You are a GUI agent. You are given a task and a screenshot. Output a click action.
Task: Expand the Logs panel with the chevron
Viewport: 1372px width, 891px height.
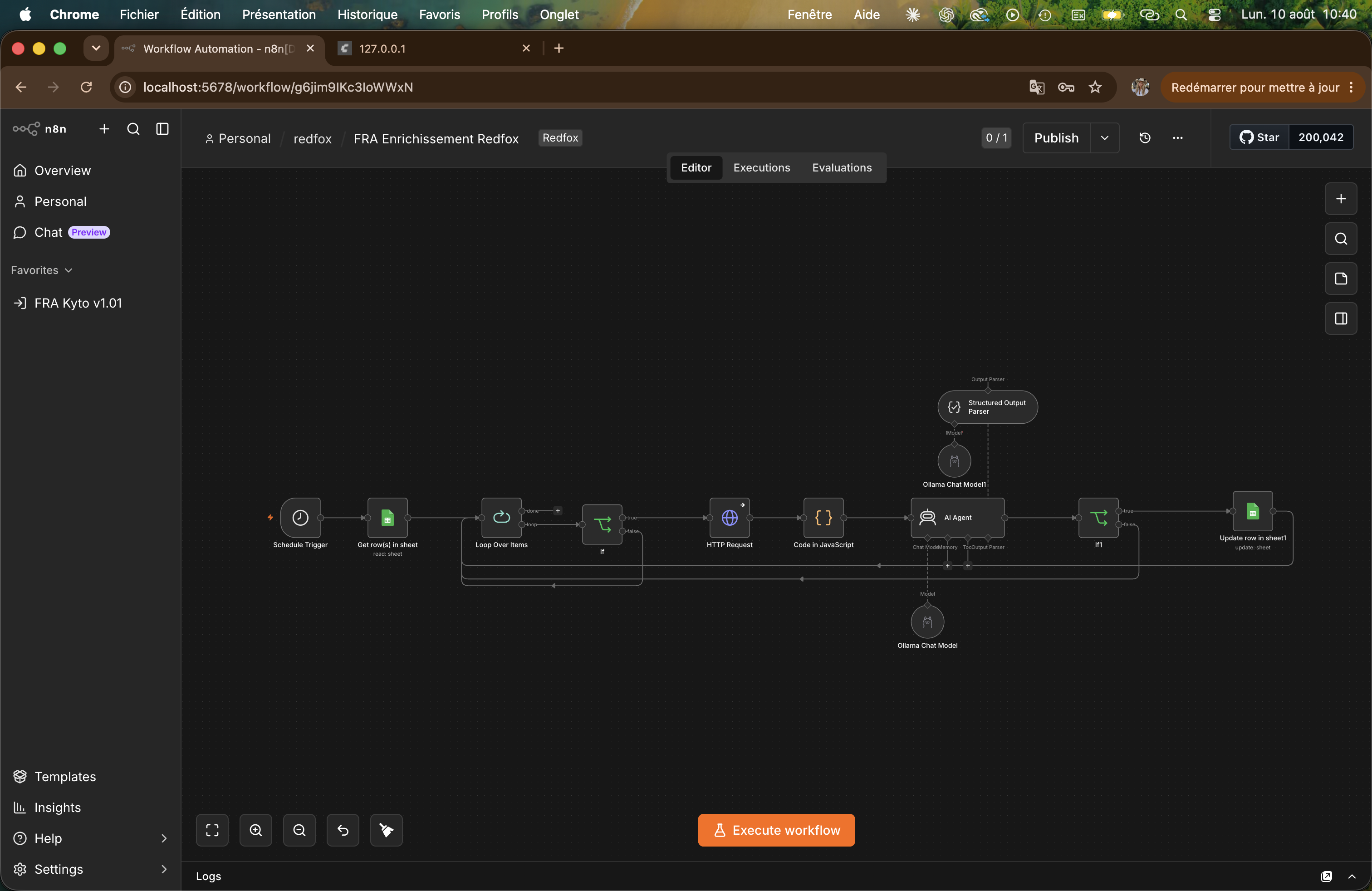click(x=1352, y=876)
